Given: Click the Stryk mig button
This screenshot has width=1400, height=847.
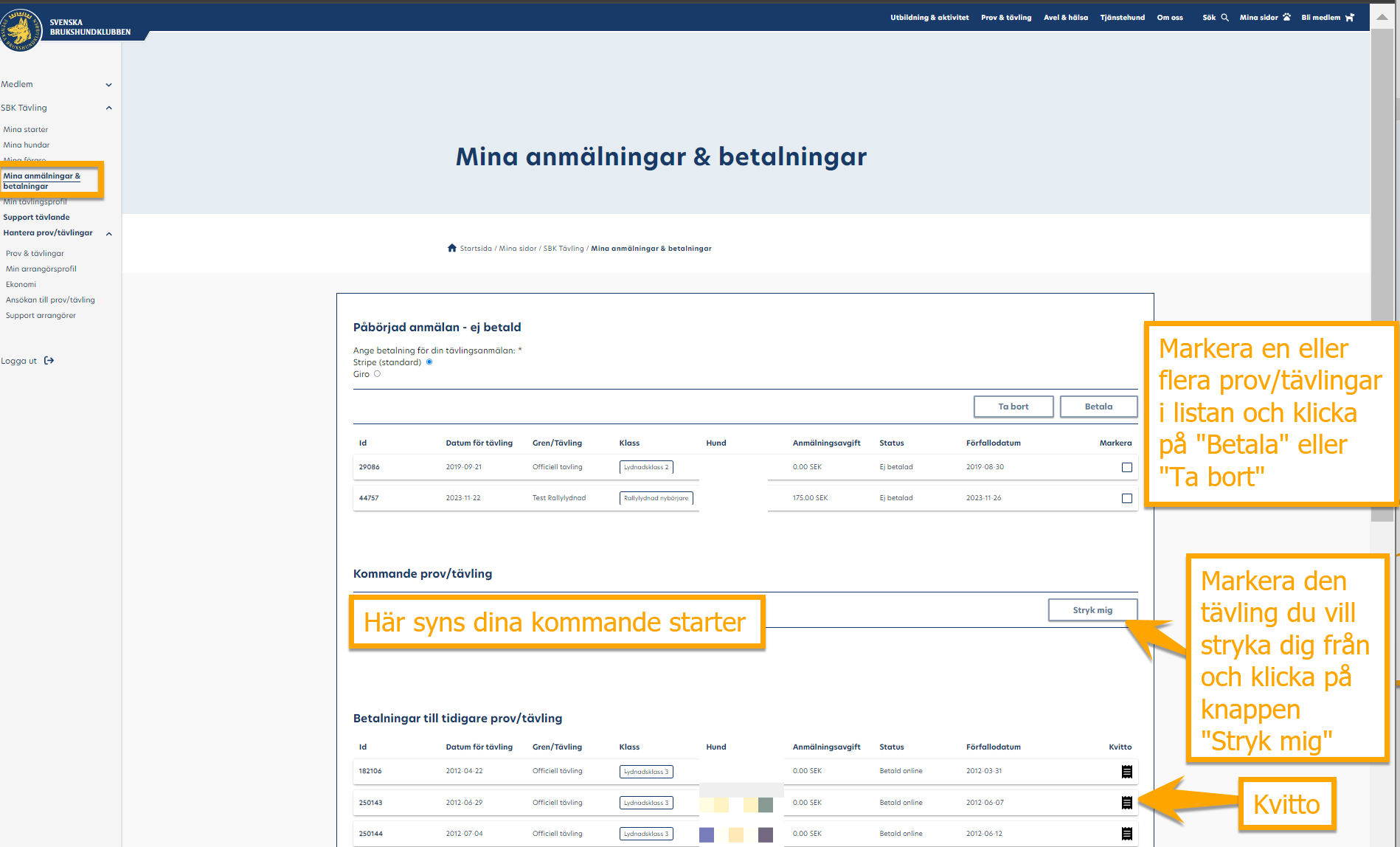Looking at the screenshot, I should [x=1092, y=610].
